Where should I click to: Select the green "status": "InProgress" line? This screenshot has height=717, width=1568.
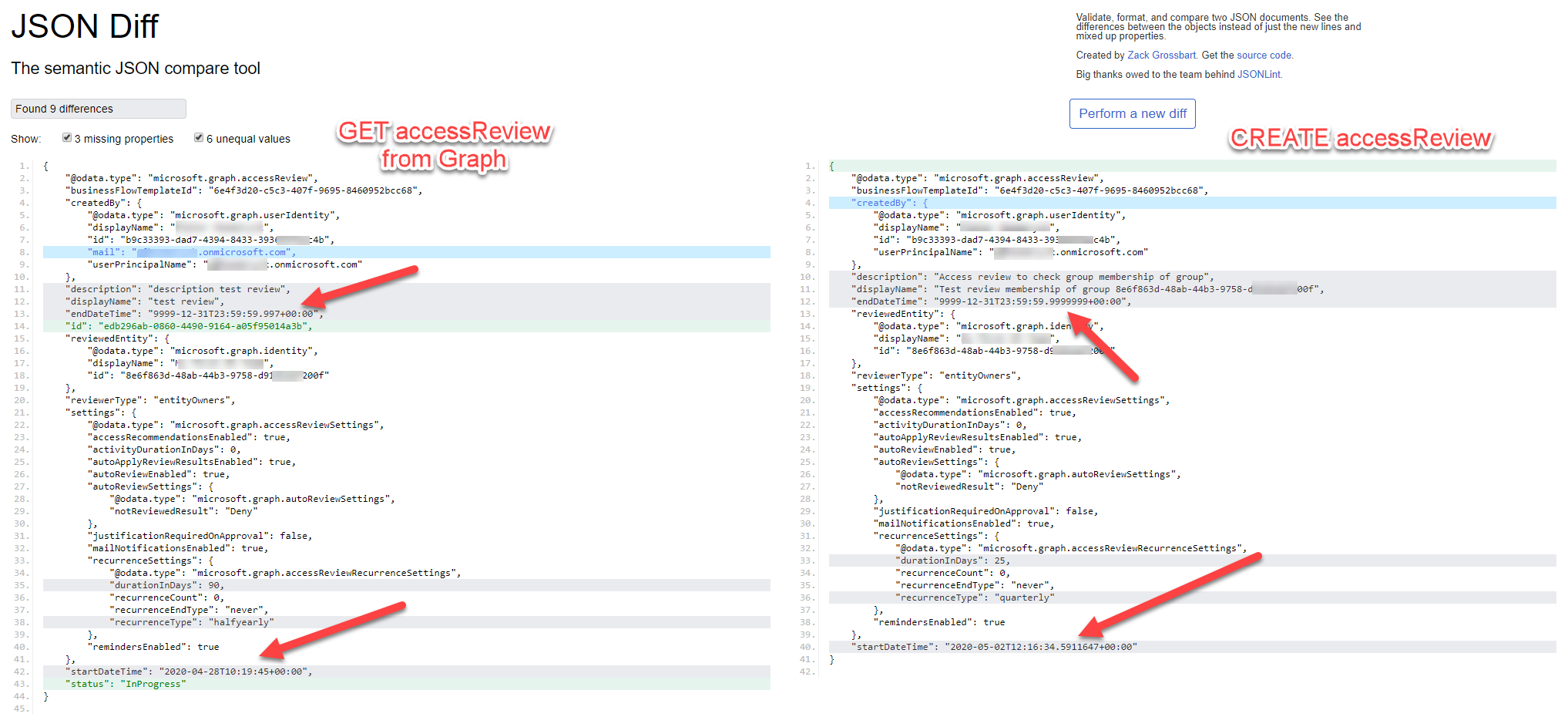(x=407, y=684)
